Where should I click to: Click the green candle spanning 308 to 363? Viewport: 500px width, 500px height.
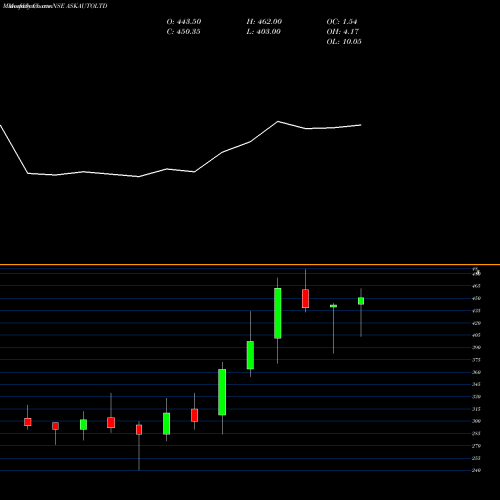(x=222, y=392)
